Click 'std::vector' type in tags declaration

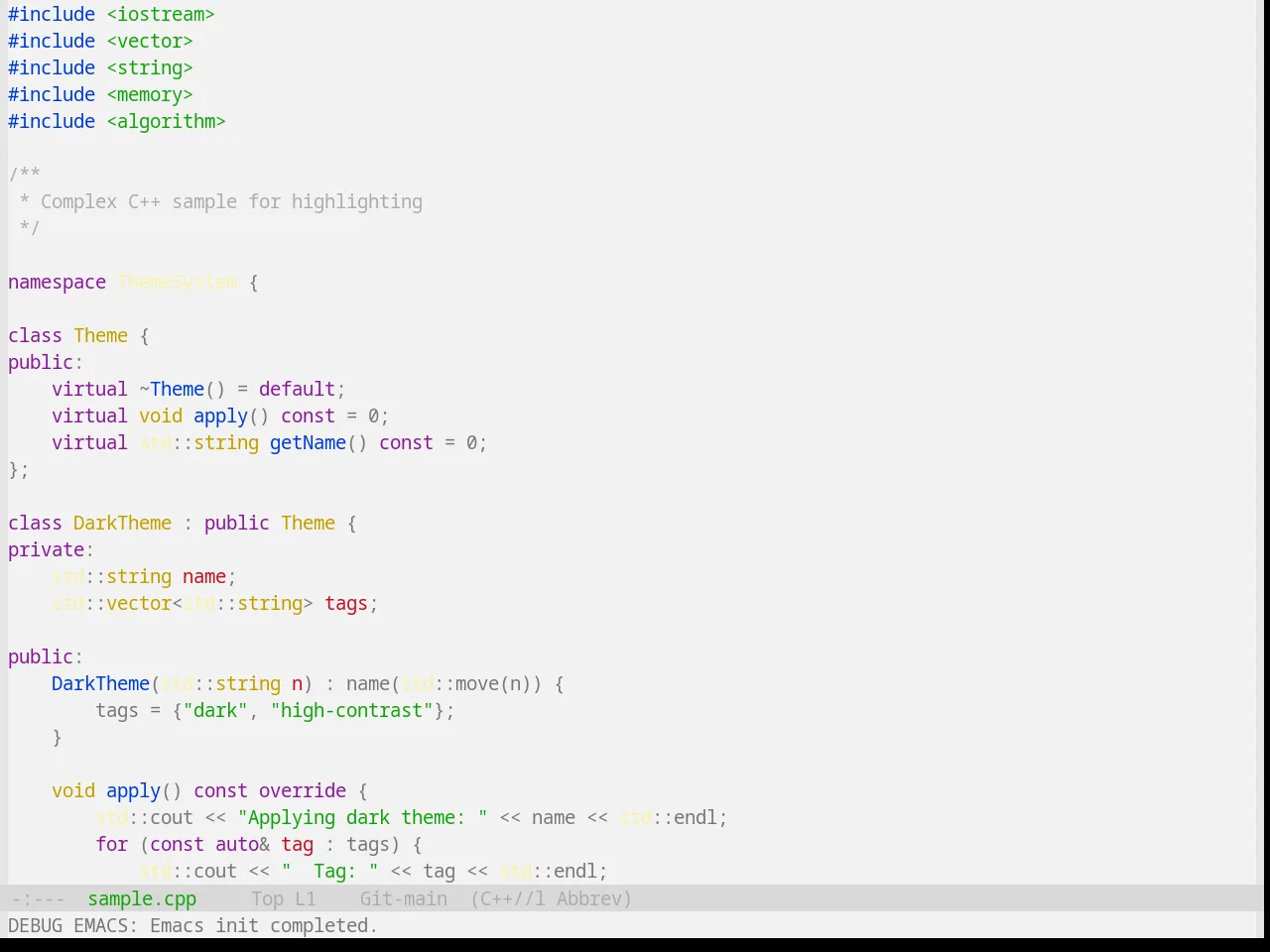click(111, 603)
